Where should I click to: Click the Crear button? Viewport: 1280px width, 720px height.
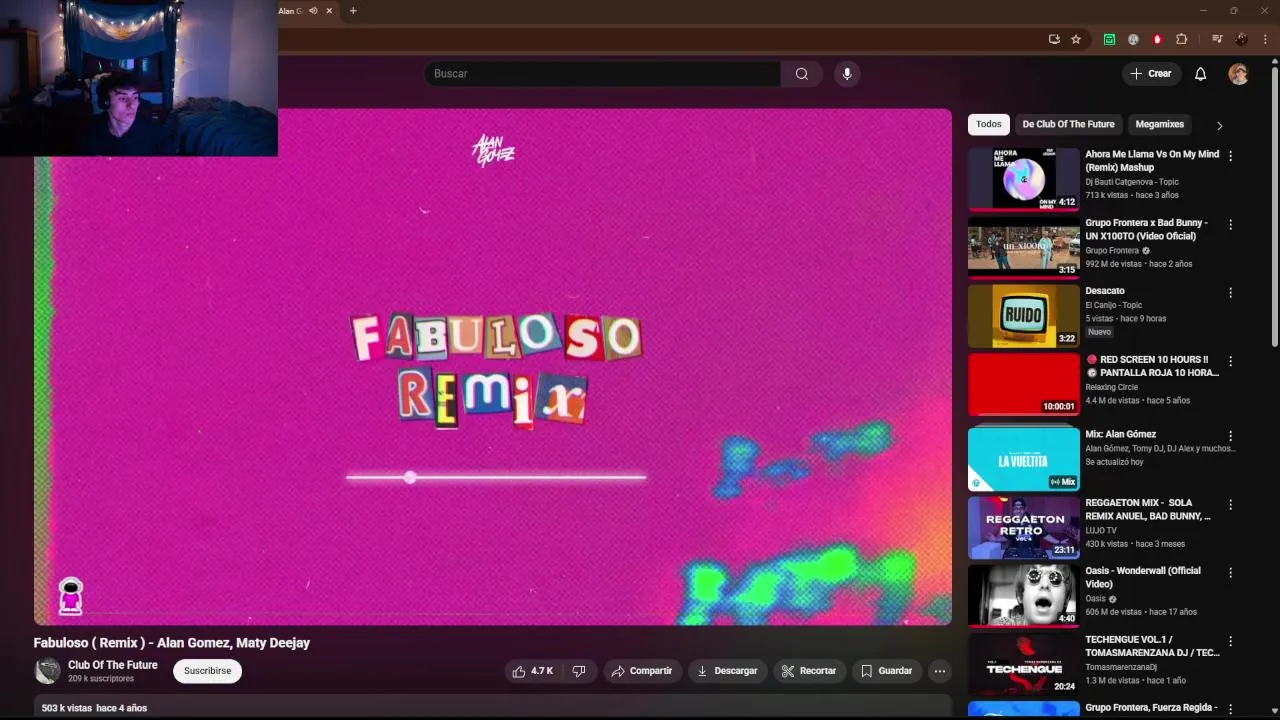click(1151, 74)
